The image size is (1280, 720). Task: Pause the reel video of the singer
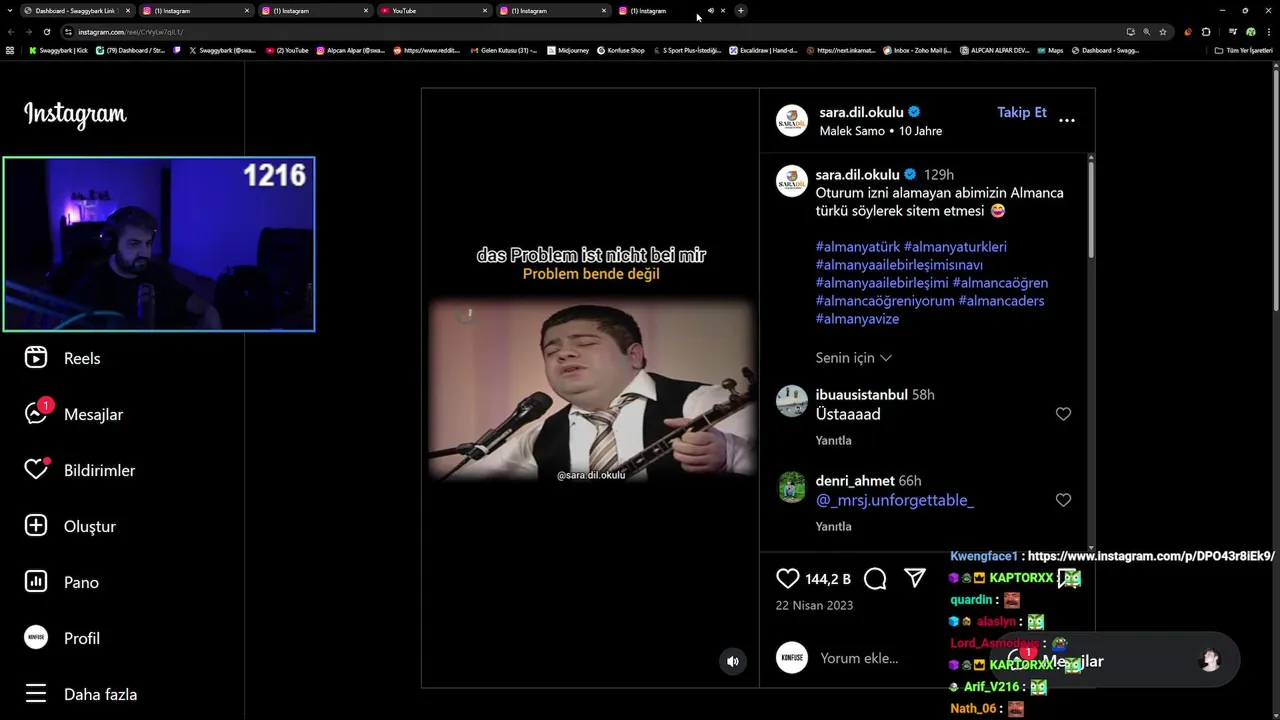pos(590,390)
